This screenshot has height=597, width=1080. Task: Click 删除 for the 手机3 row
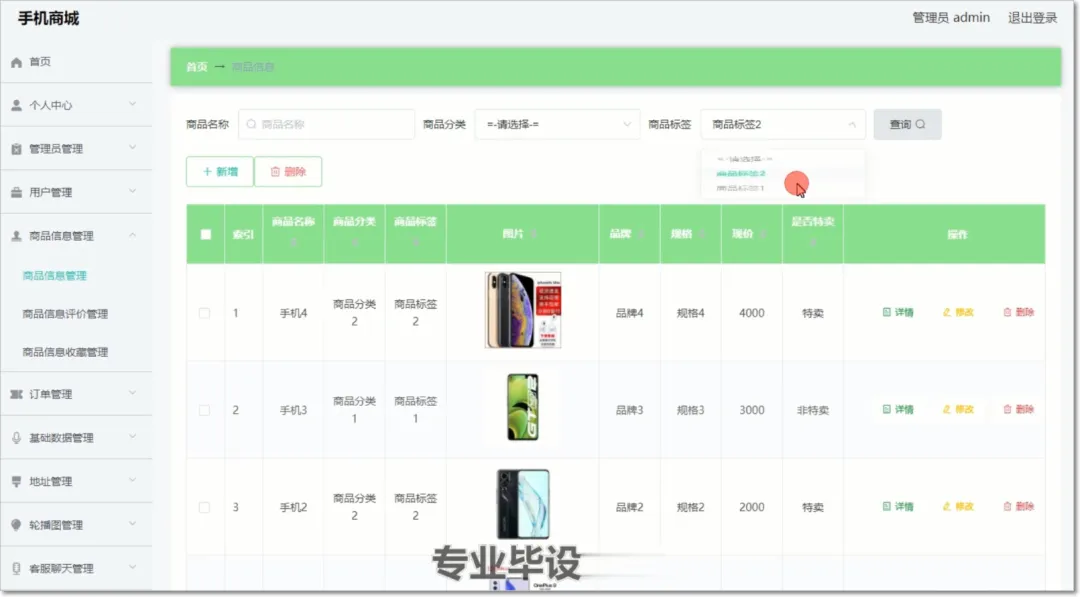pyautogui.click(x=1019, y=410)
